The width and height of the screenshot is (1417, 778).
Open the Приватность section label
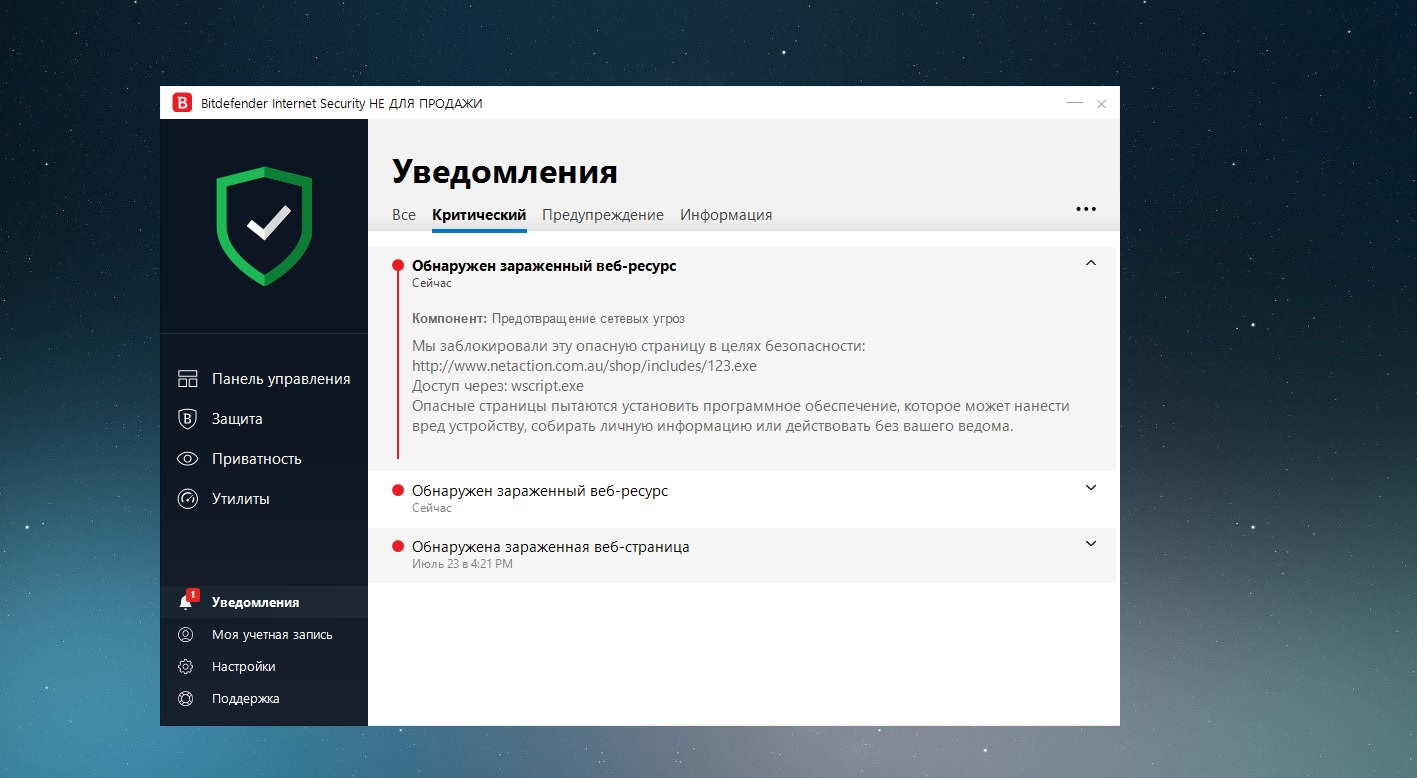257,459
